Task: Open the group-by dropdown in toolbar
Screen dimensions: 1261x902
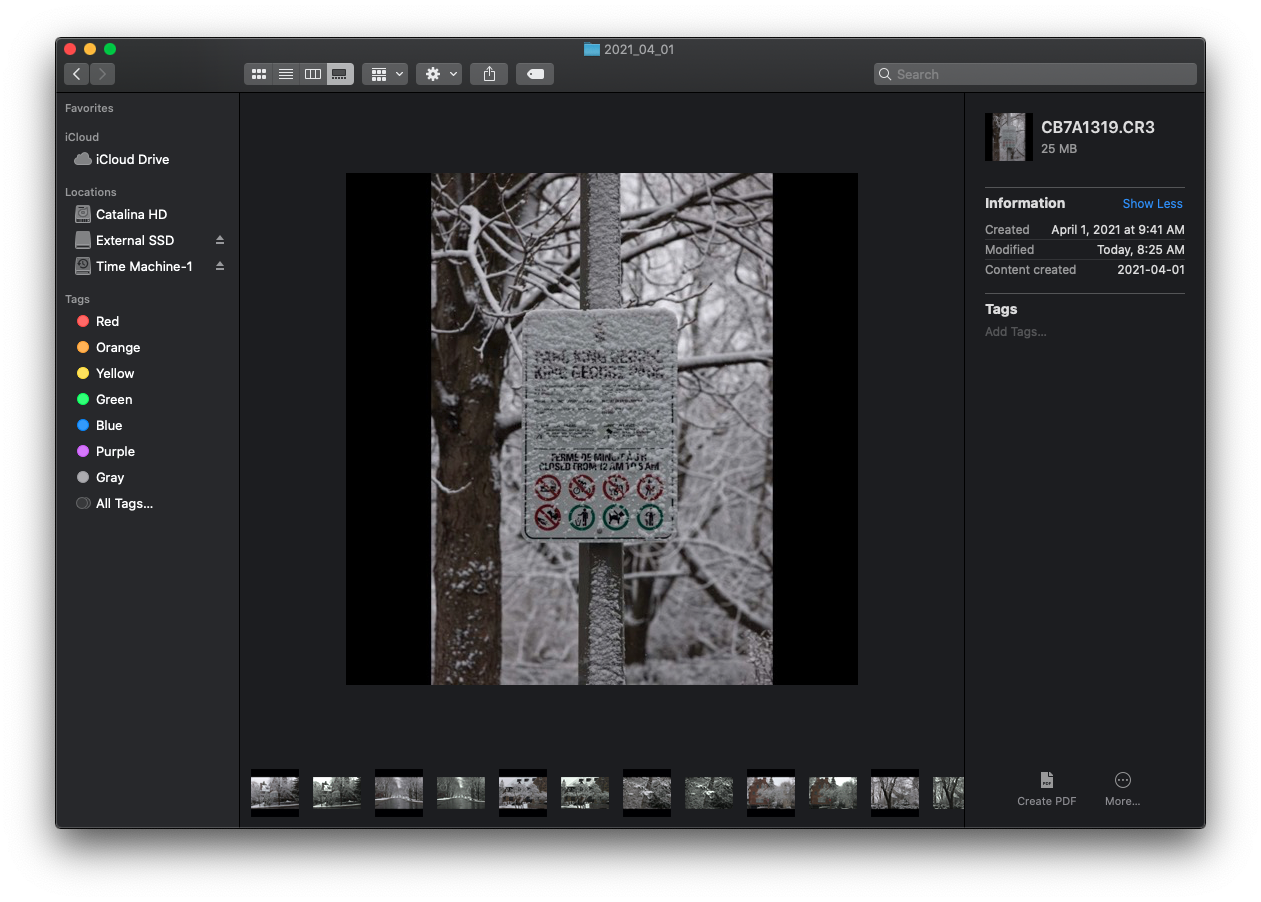Action: (385, 74)
